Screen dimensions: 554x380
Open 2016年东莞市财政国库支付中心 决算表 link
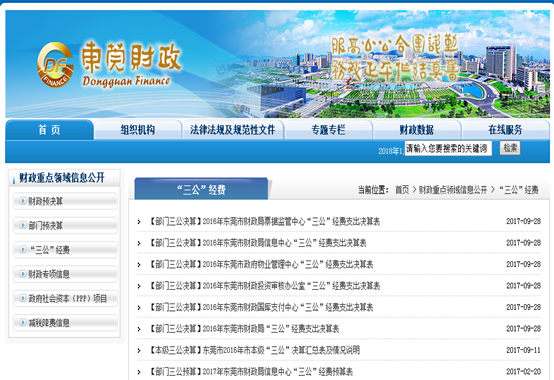point(260,308)
